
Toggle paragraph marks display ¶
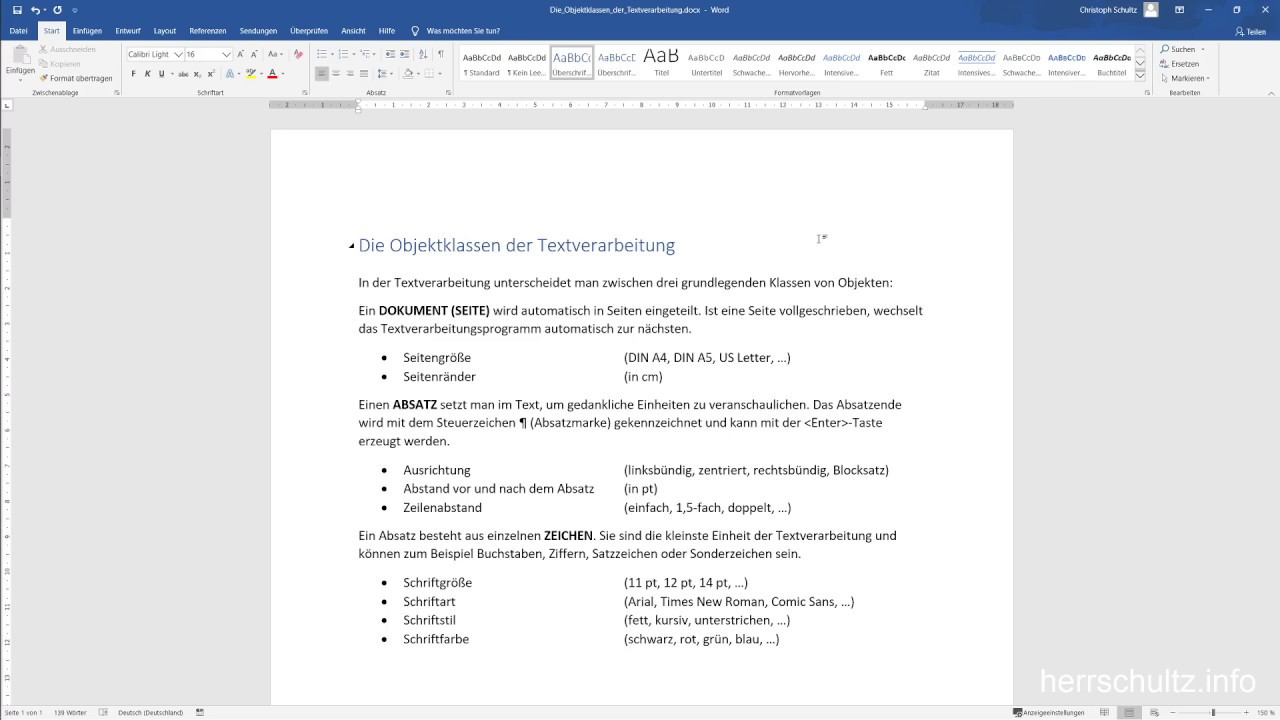point(440,54)
